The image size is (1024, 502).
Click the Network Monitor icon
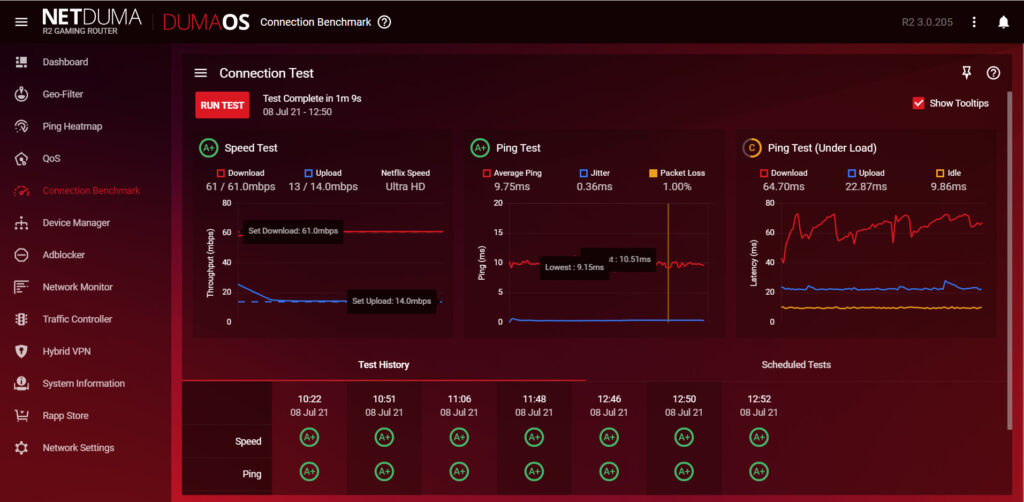pos(22,287)
